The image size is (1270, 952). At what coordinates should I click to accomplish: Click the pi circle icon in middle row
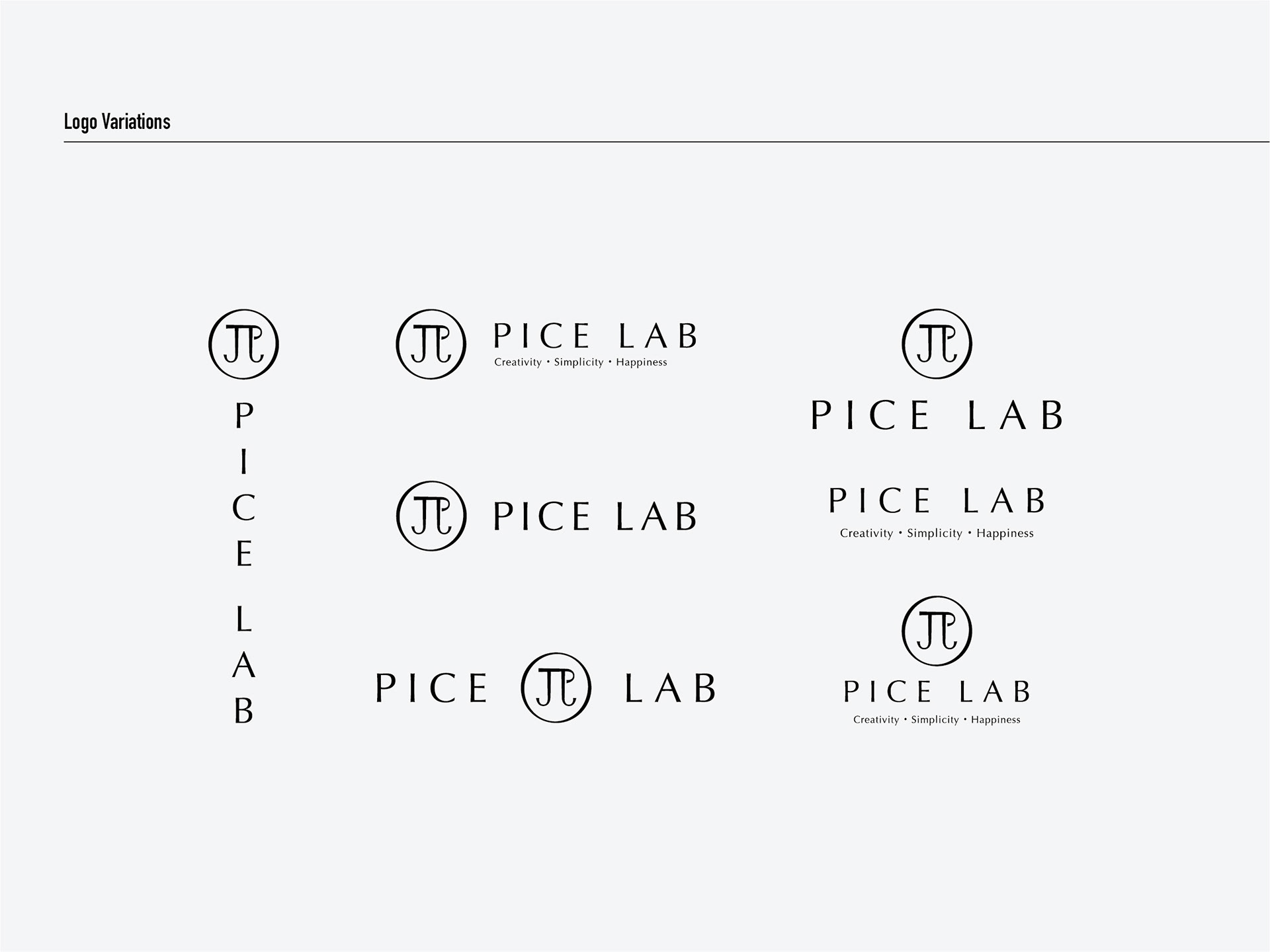pos(431,516)
